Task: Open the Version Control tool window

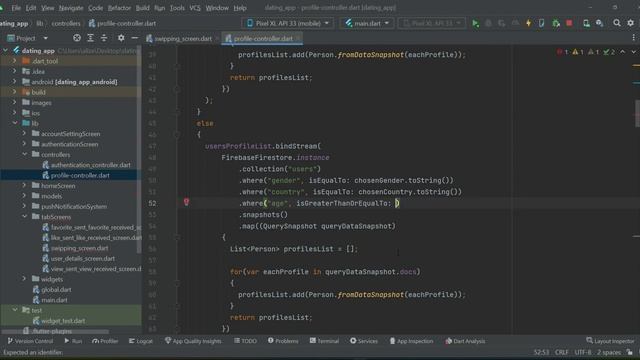Action: pyautogui.click(x=30, y=341)
